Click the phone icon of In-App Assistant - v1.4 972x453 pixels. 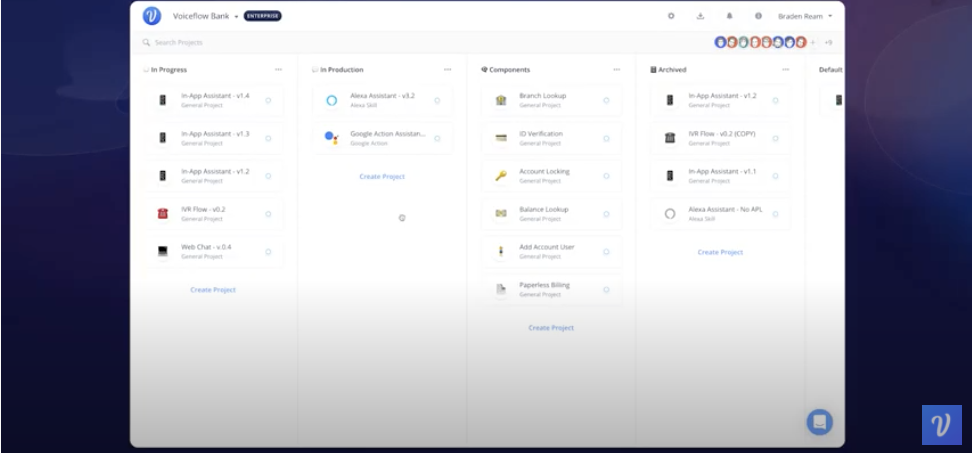162,100
